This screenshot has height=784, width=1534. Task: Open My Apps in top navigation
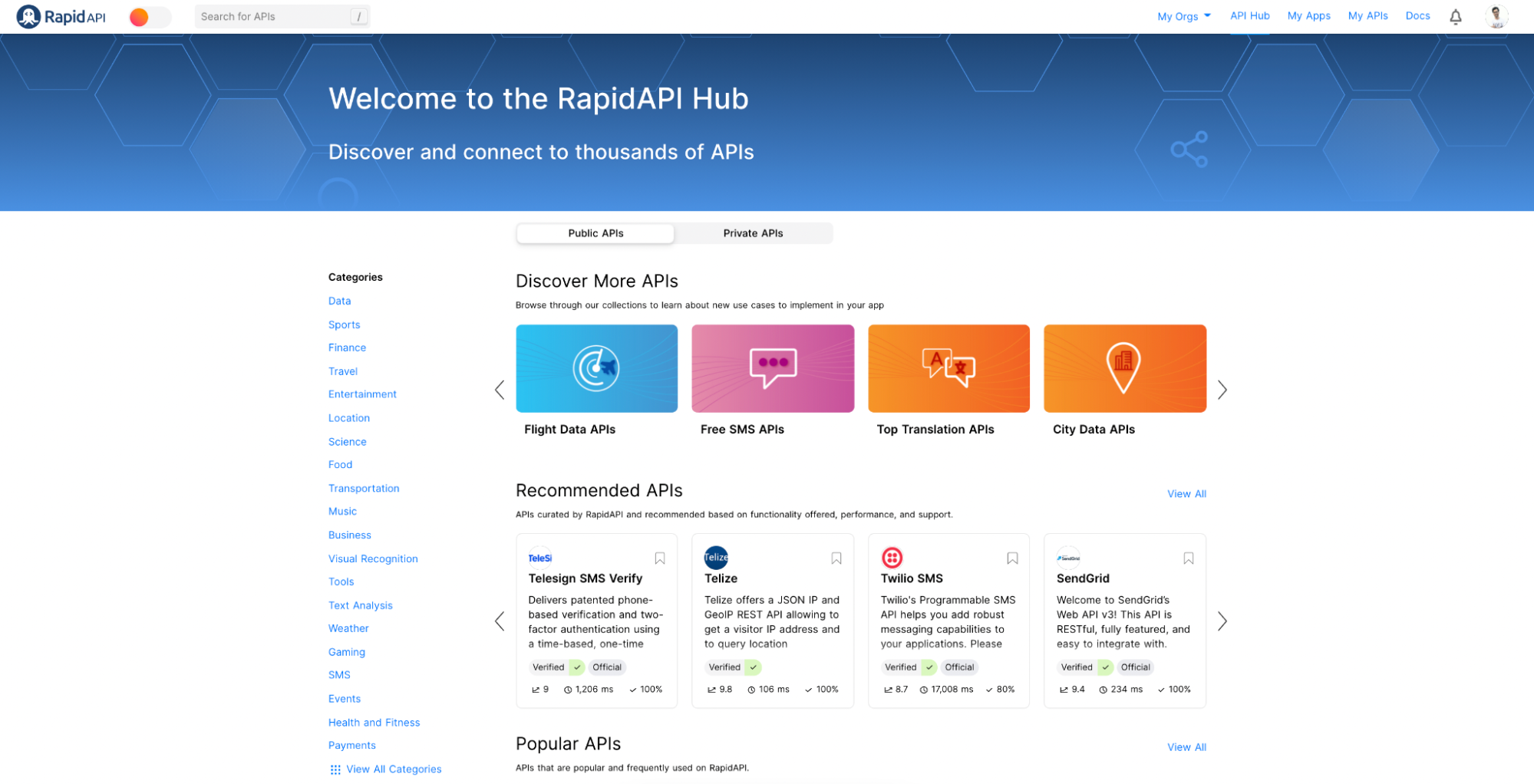[1308, 15]
